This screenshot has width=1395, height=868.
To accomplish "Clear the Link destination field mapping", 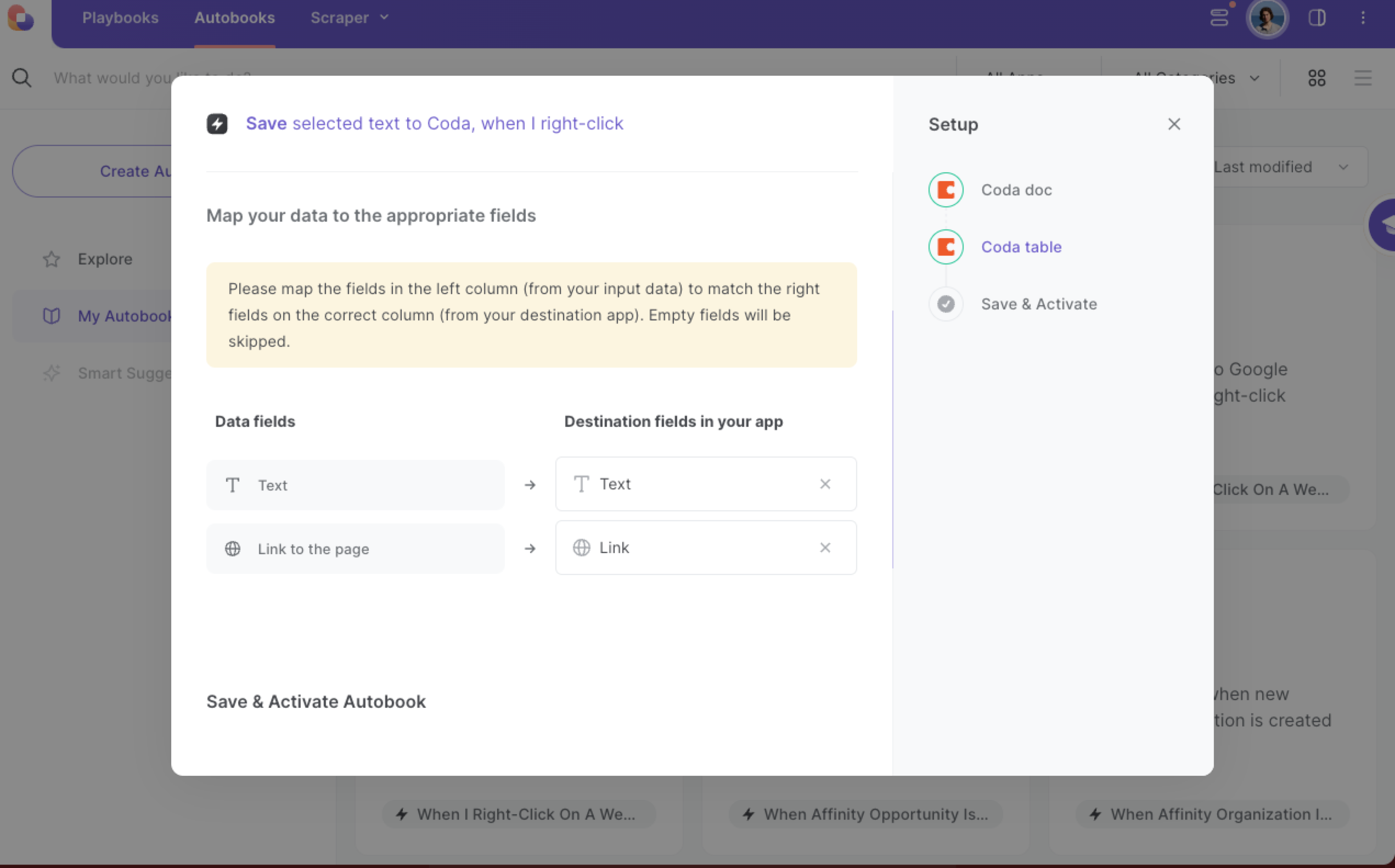I will click(825, 548).
